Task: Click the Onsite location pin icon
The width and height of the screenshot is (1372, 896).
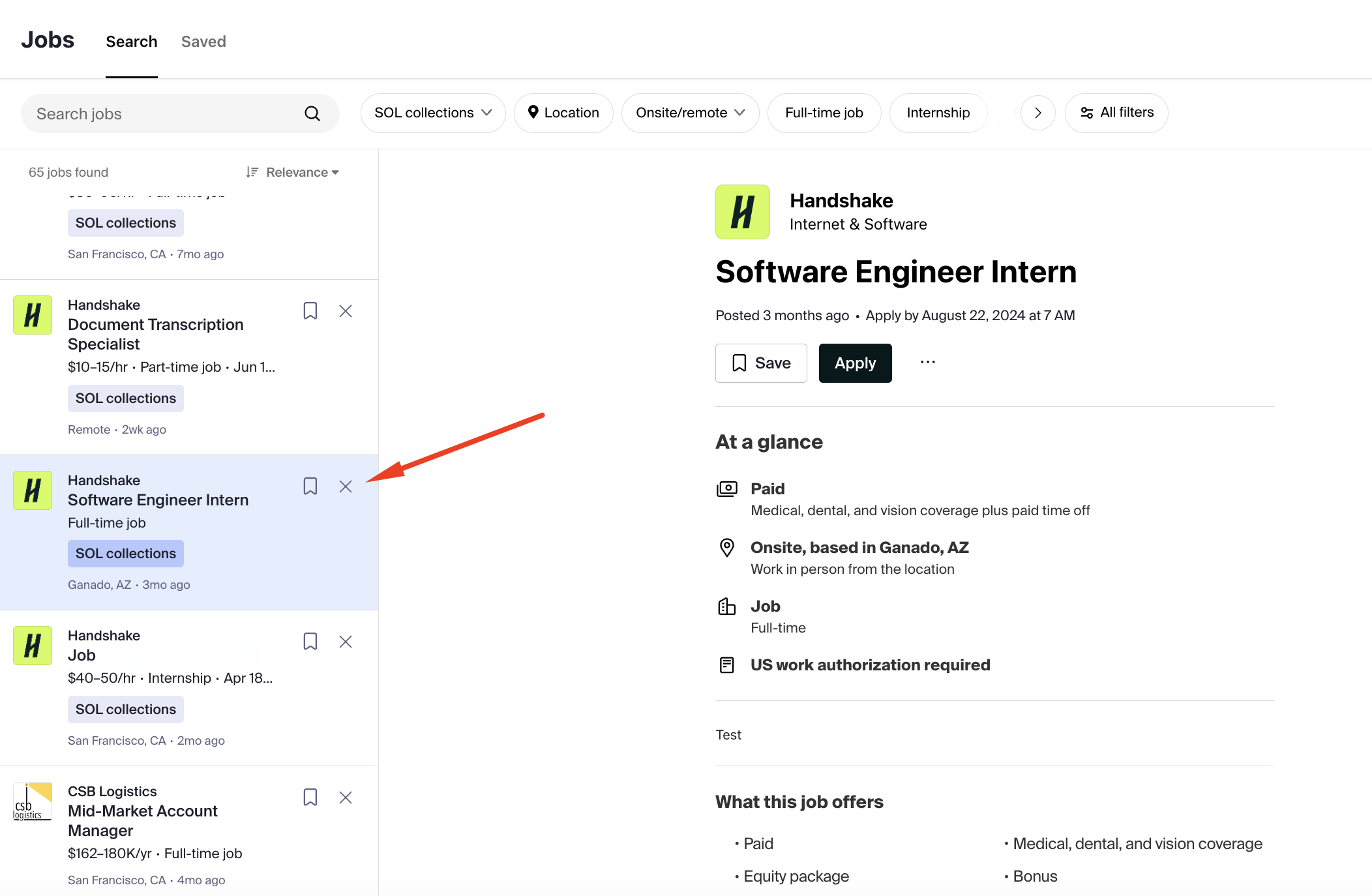Action: 727,547
